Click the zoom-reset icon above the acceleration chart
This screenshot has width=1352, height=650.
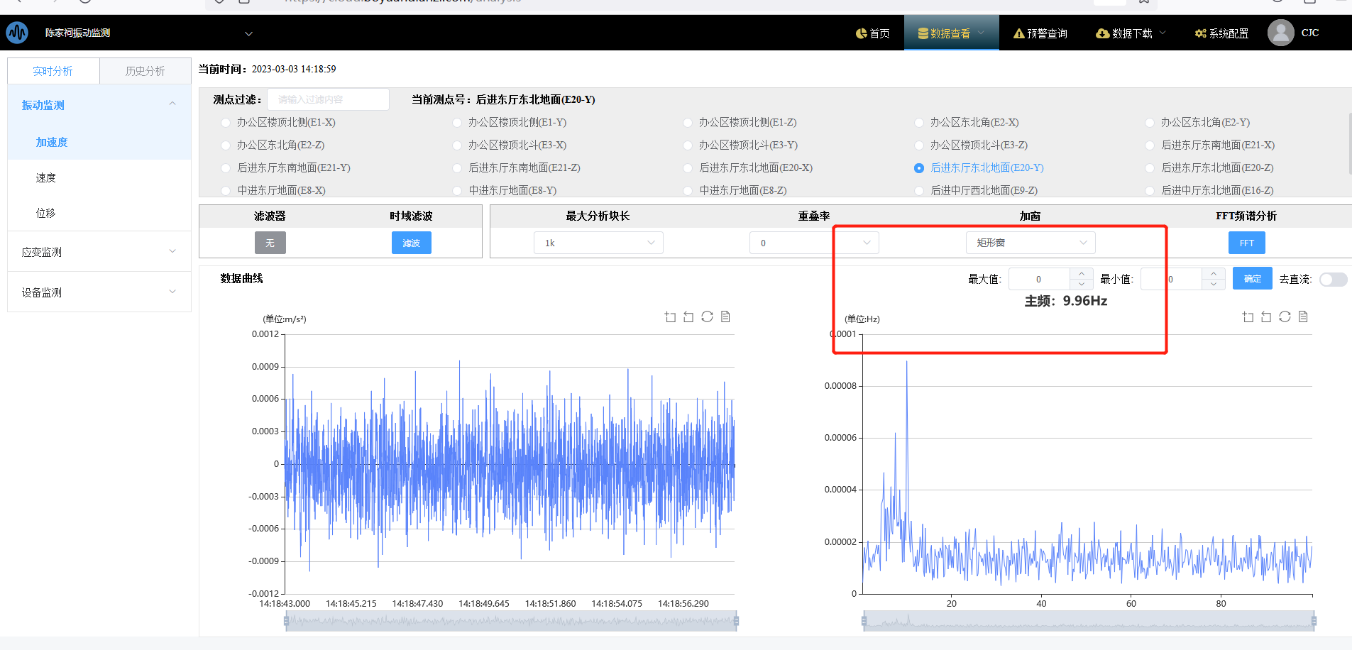coord(688,317)
